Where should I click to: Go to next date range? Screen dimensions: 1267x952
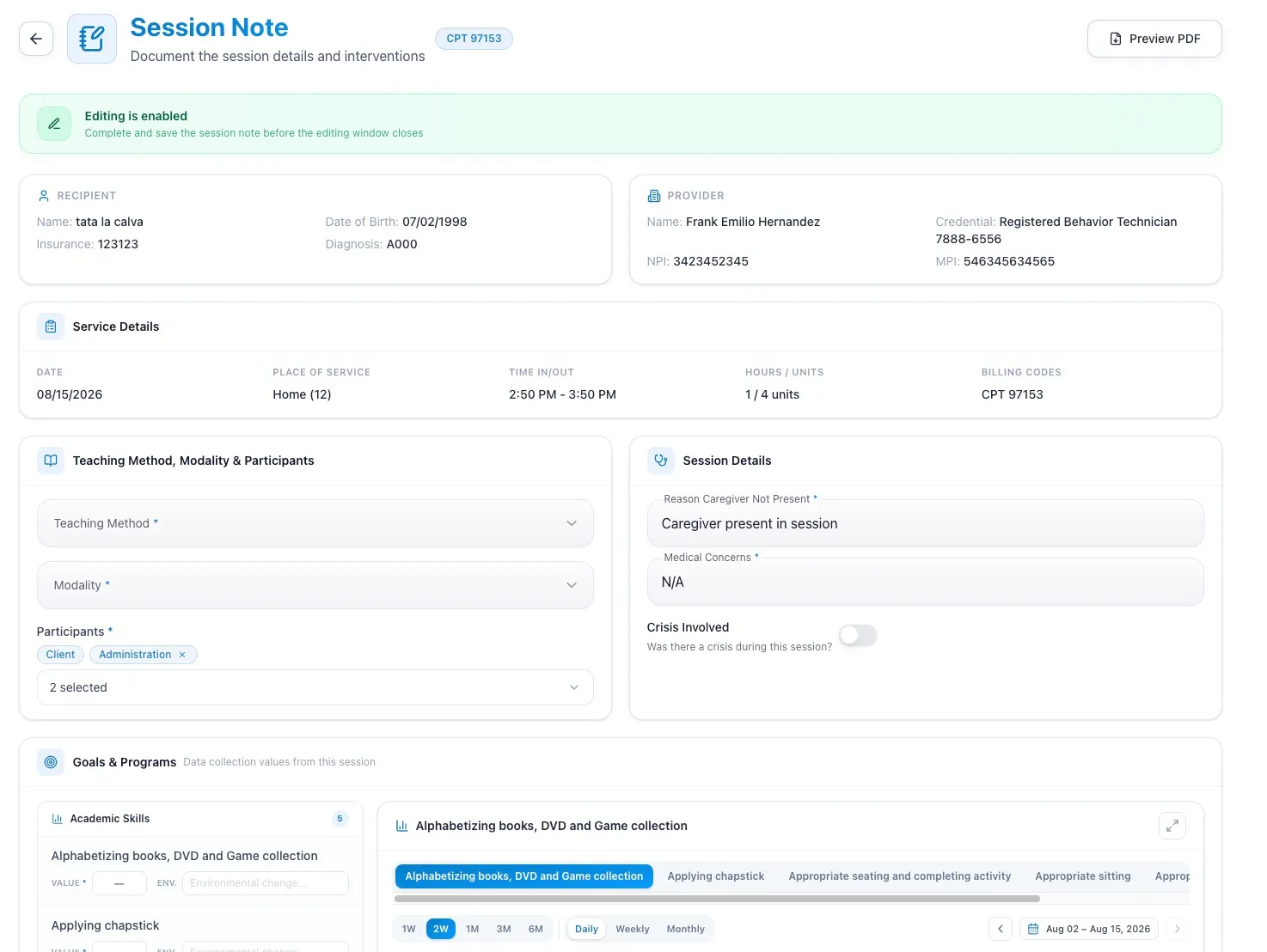point(1178,929)
